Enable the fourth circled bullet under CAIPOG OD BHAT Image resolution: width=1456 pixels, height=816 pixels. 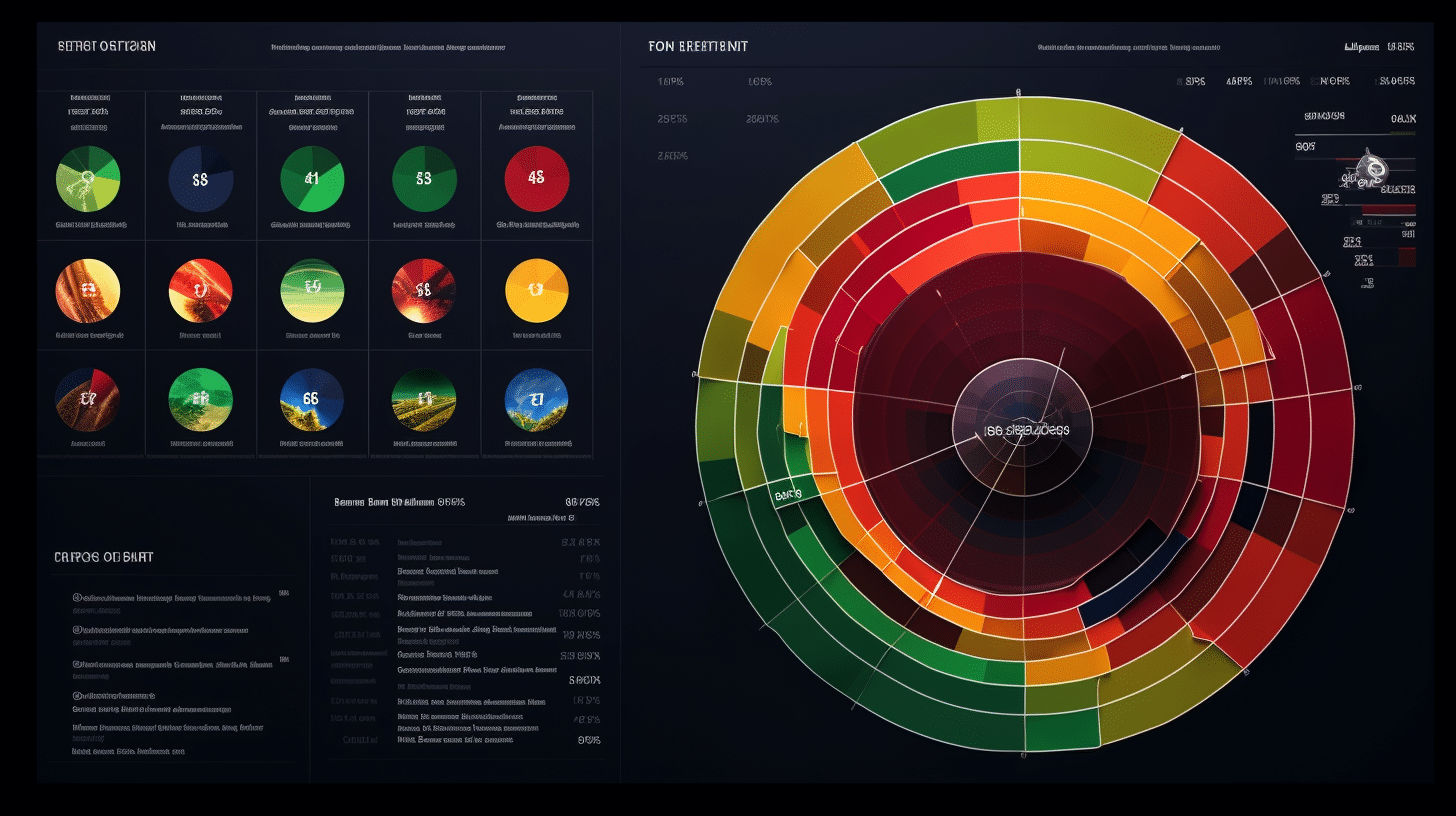coord(77,695)
